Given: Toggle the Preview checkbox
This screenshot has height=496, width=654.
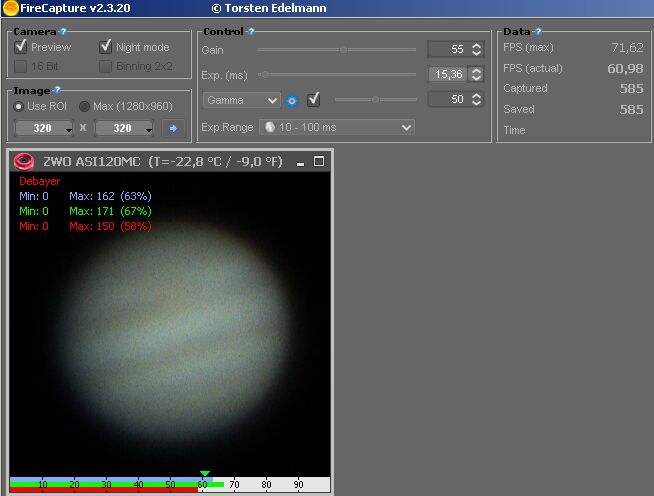Looking at the screenshot, I should pos(22,47).
